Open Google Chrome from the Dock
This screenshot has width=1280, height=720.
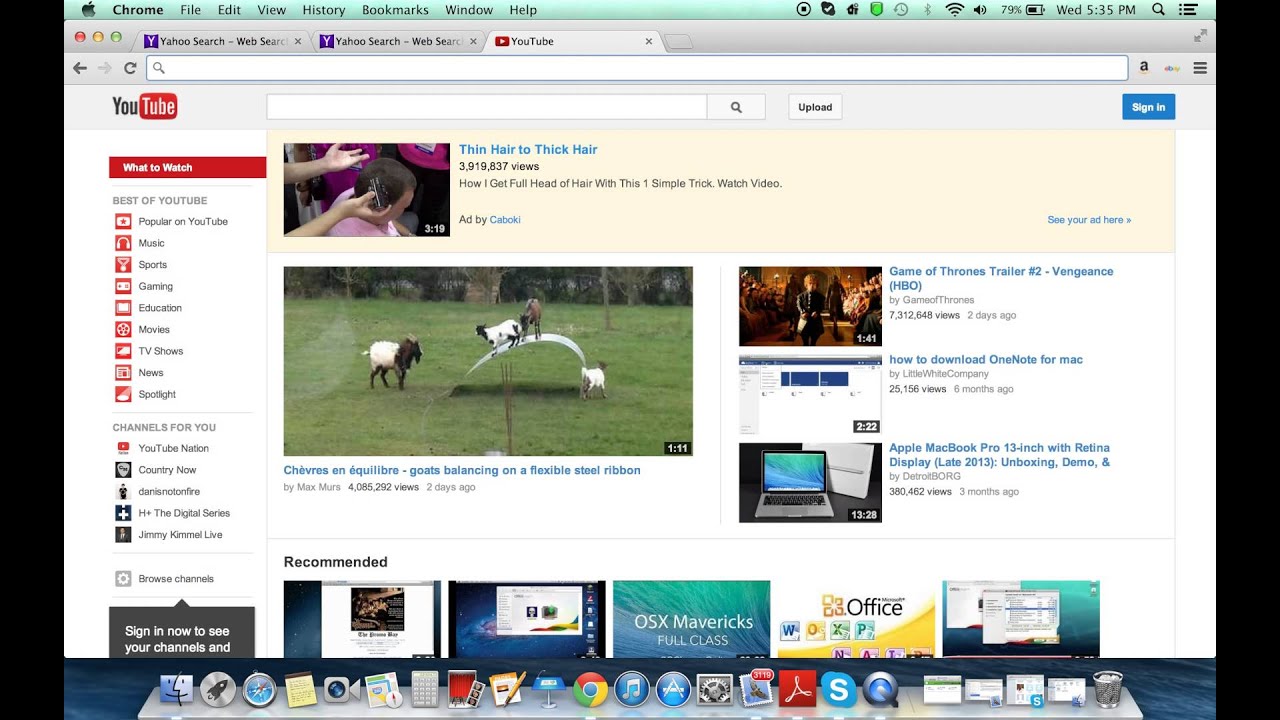pyautogui.click(x=590, y=689)
